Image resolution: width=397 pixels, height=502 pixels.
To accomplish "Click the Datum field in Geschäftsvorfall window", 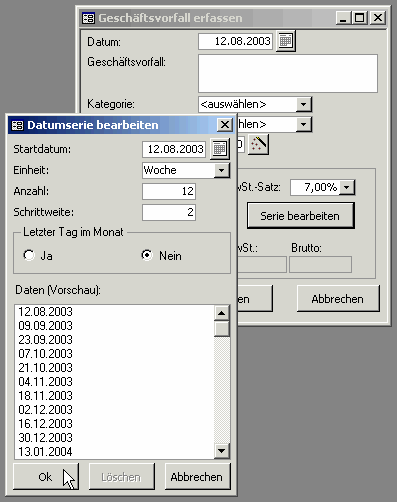I will (x=236, y=41).
